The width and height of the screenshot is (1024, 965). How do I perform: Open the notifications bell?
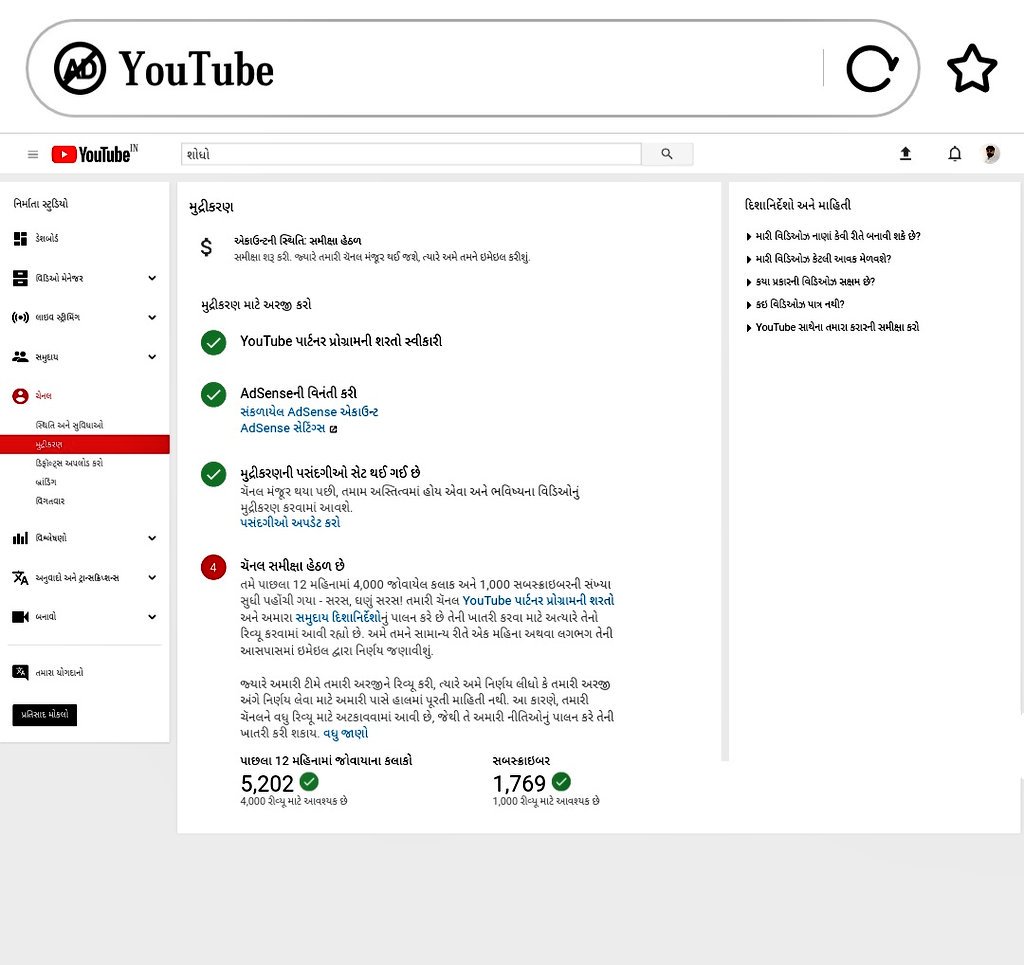(x=954, y=153)
